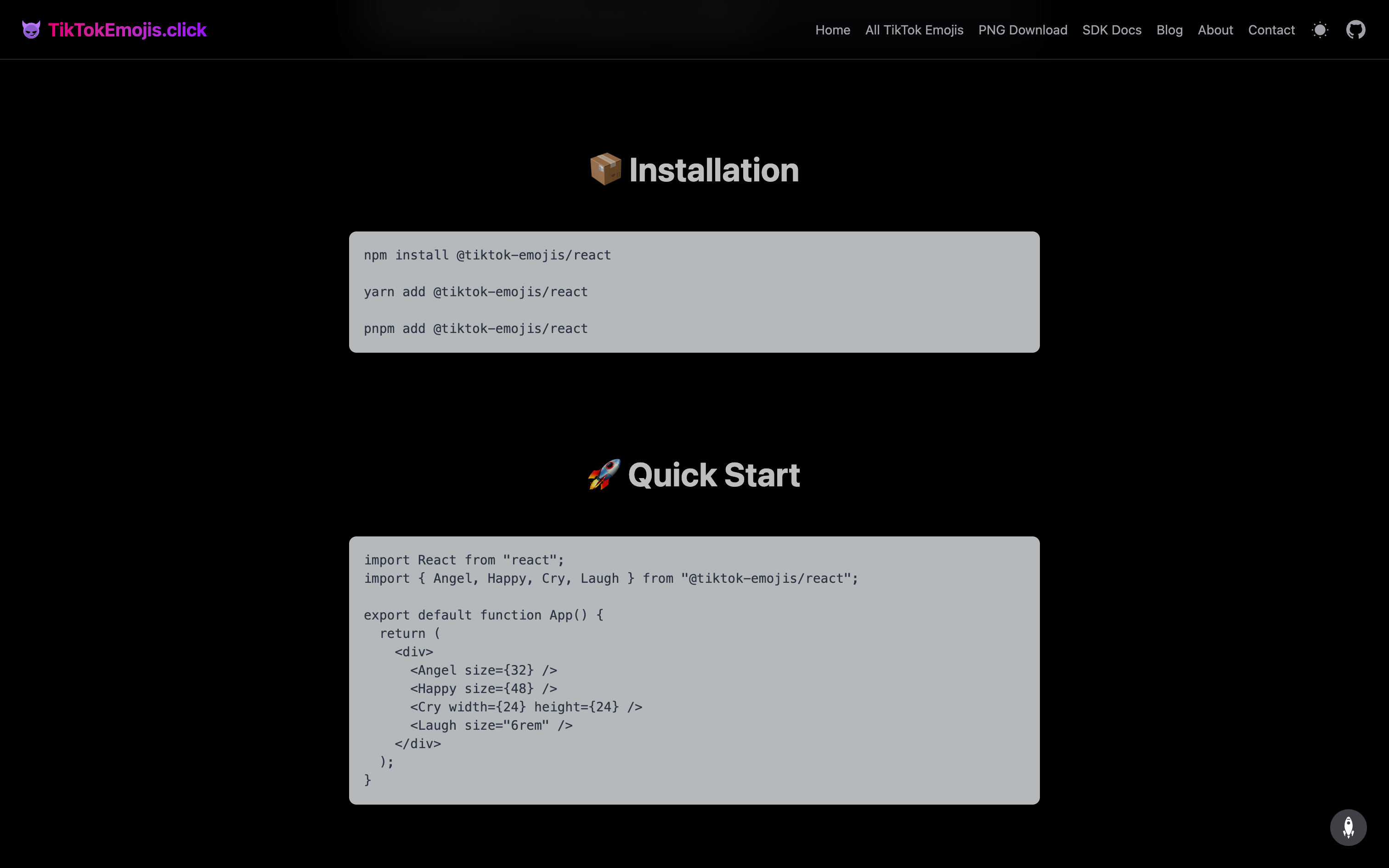
Task: Toggle the light/dark theme sun icon
Action: point(1320,30)
